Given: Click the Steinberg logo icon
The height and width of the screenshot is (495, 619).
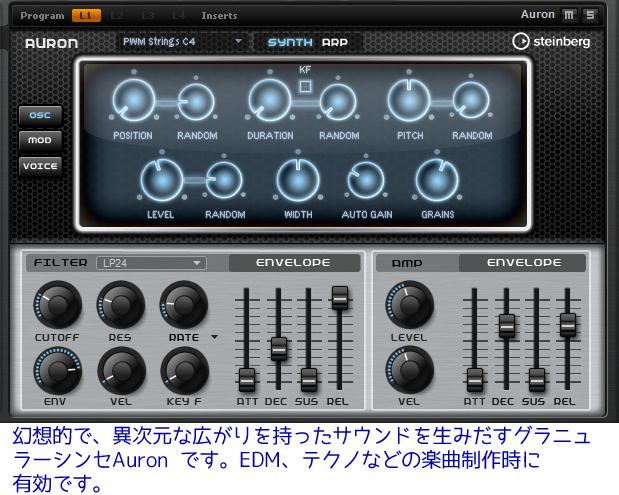Looking at the screenshot, I should (520, 41).
